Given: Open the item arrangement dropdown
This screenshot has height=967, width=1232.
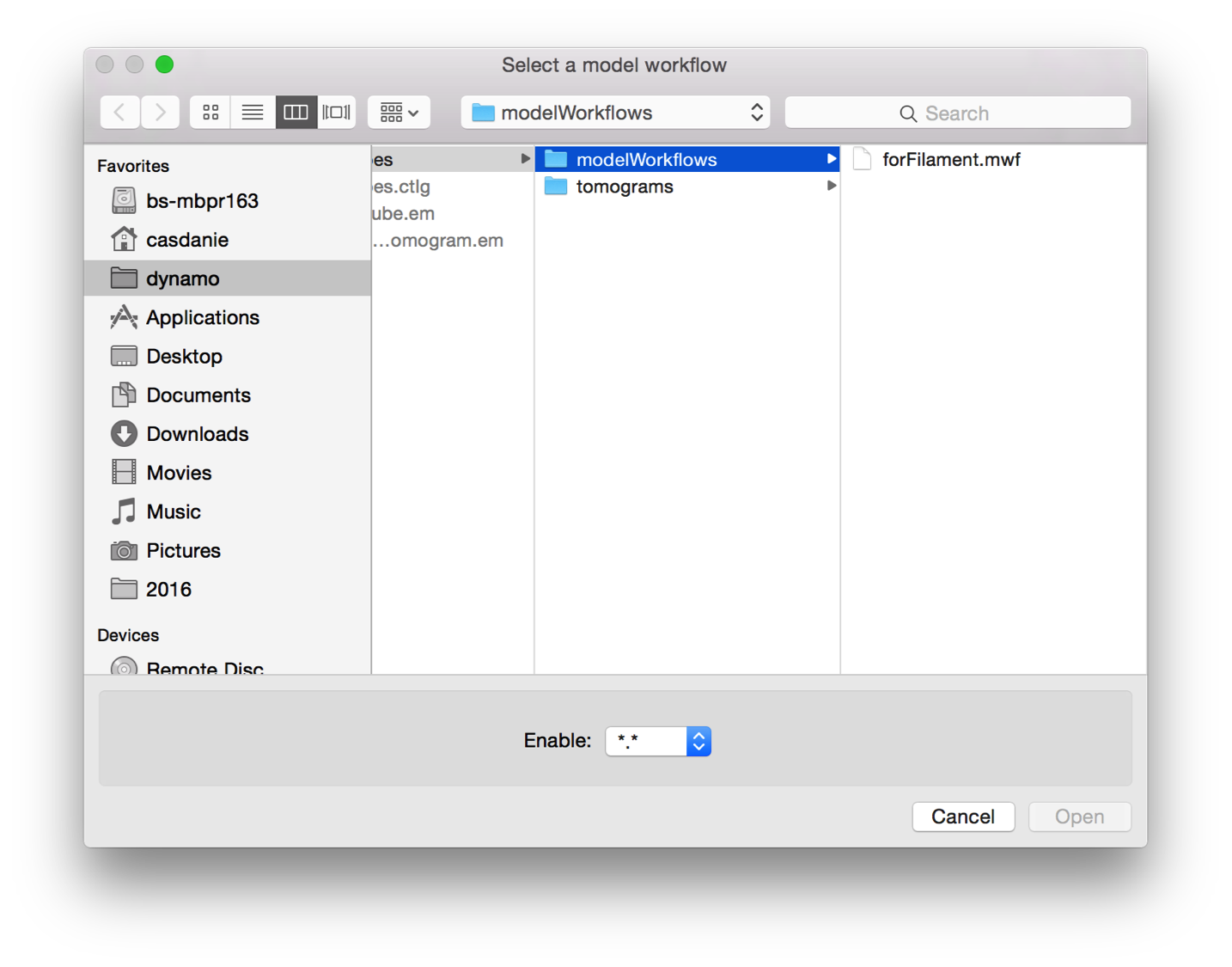Looking at the screenshot, I should coord(399,113).
